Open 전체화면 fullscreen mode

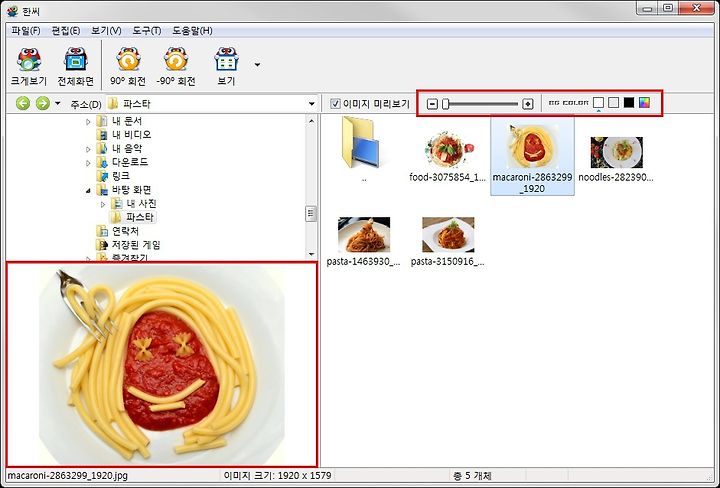point(76,67)
